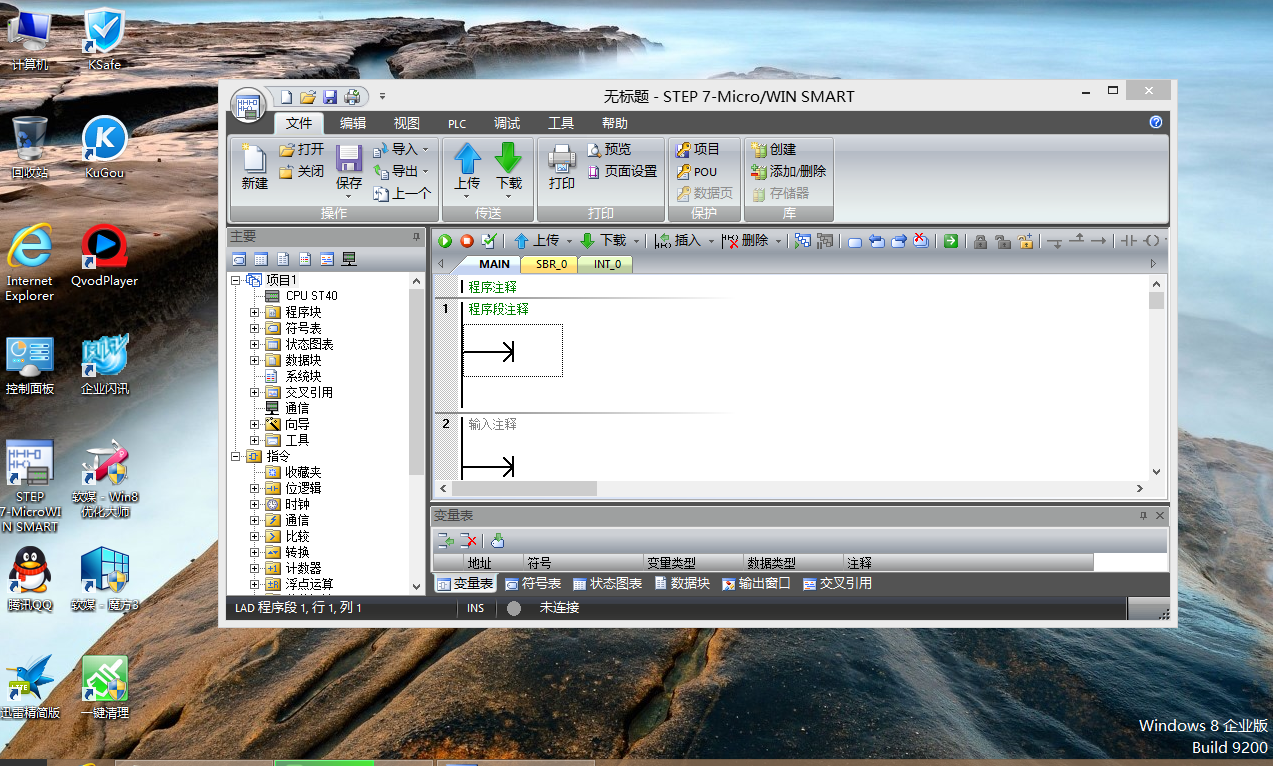The height and width of the screenshot is (766, 1273).
Task: Expand the 符号表 tree node
Action: click(x=254, y=328)
